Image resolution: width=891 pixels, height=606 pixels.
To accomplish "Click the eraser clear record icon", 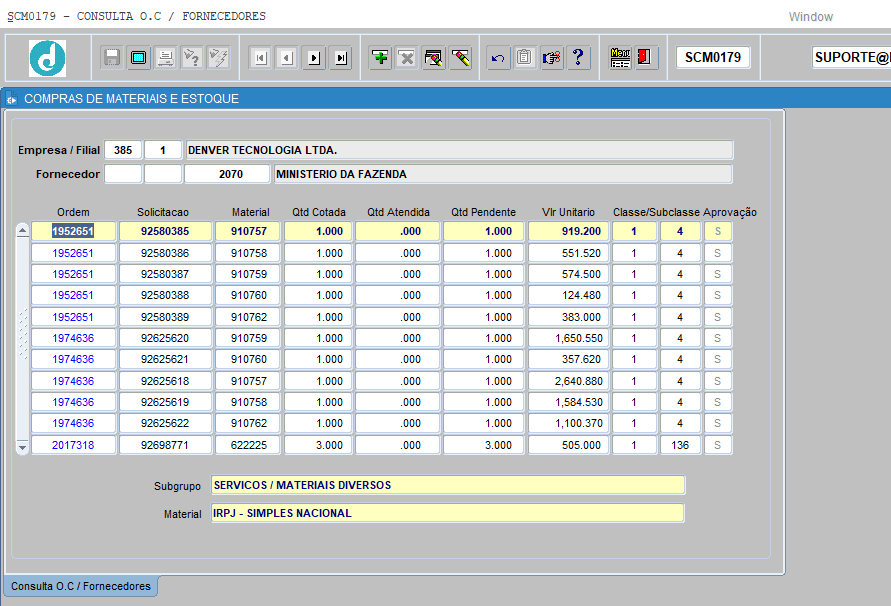I will 460,58.
